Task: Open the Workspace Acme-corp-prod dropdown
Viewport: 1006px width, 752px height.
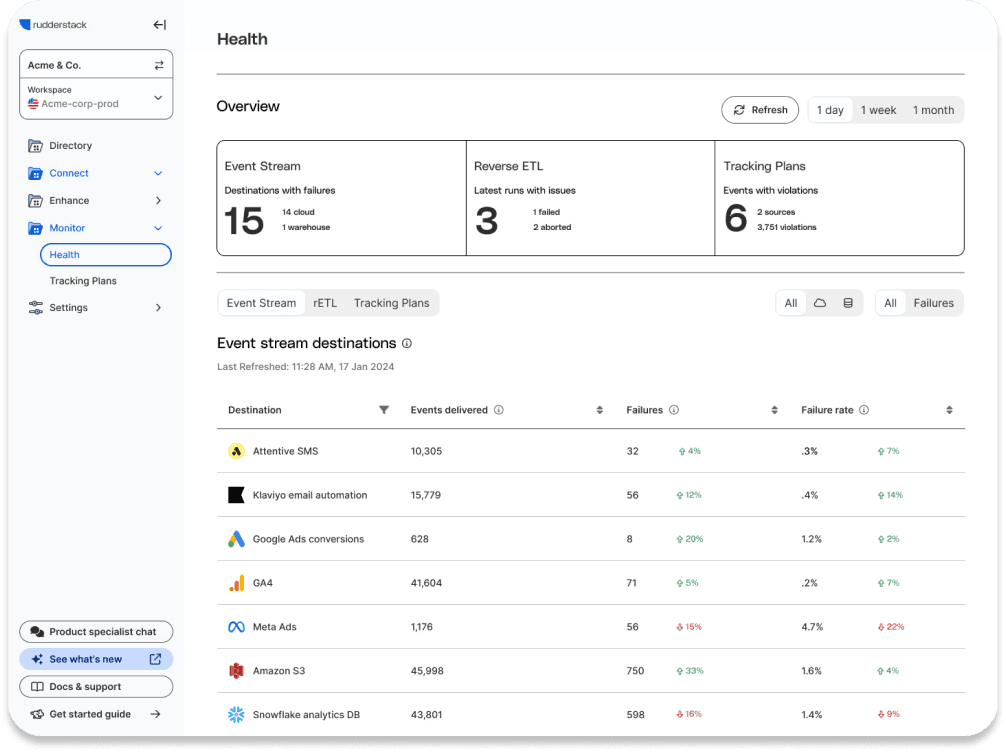Action: (96, 98)
